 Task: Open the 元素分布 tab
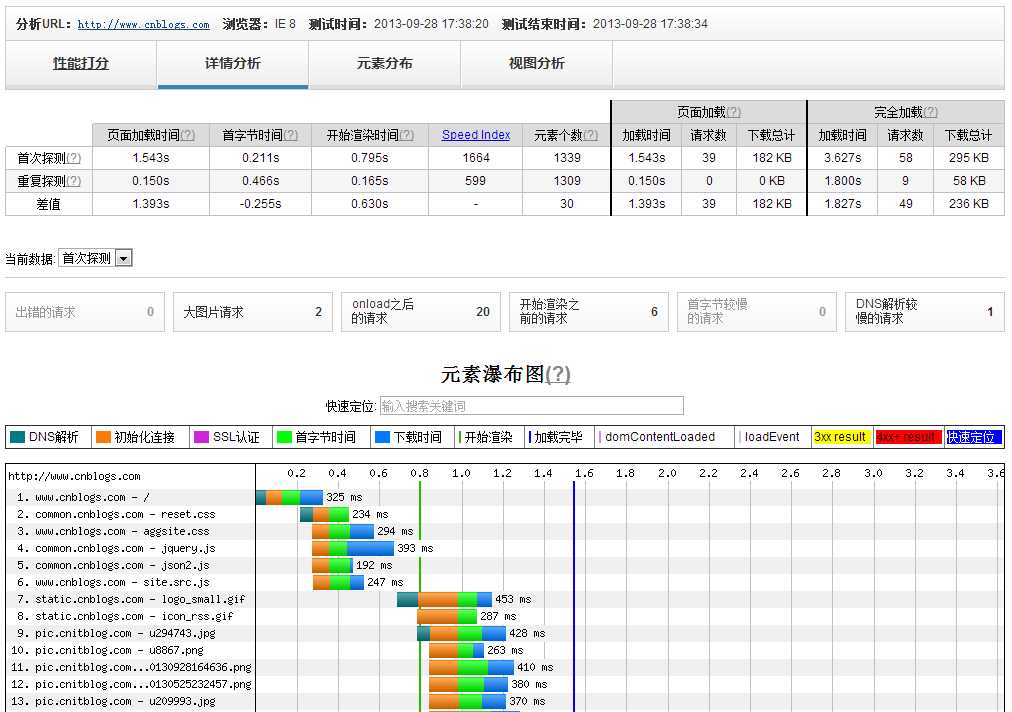(x=385, y=63)
